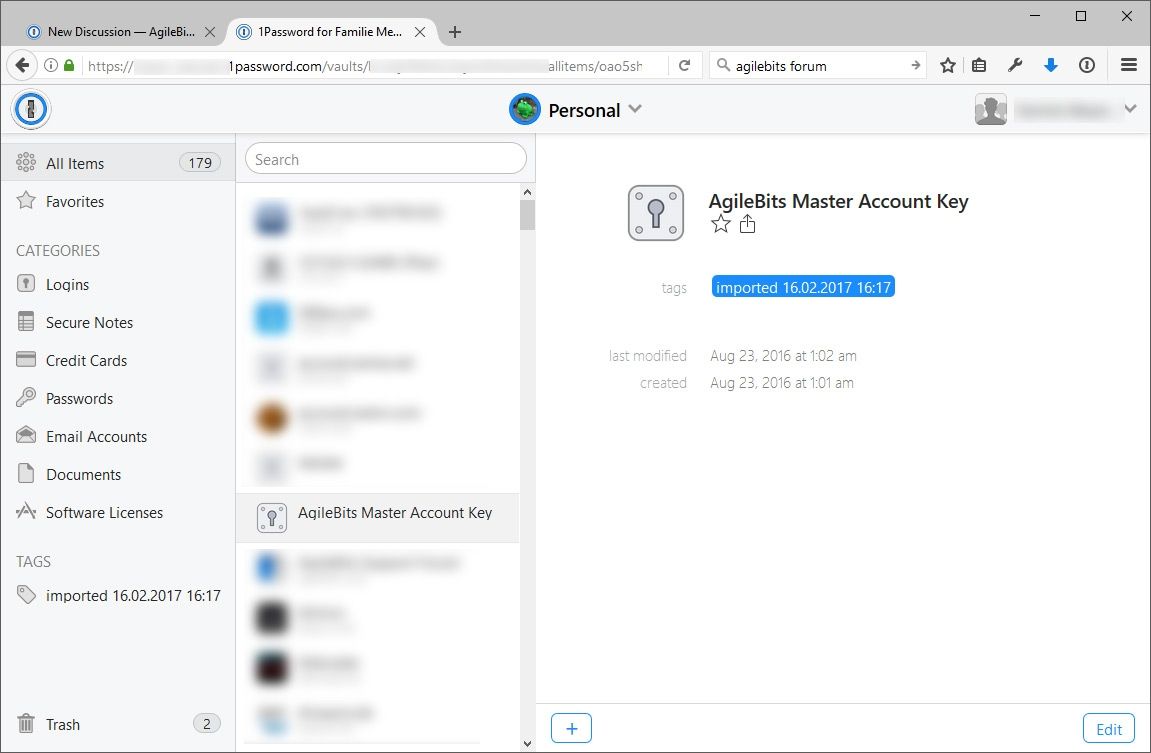Show the Secure Notes category

(x=118, y=322)
